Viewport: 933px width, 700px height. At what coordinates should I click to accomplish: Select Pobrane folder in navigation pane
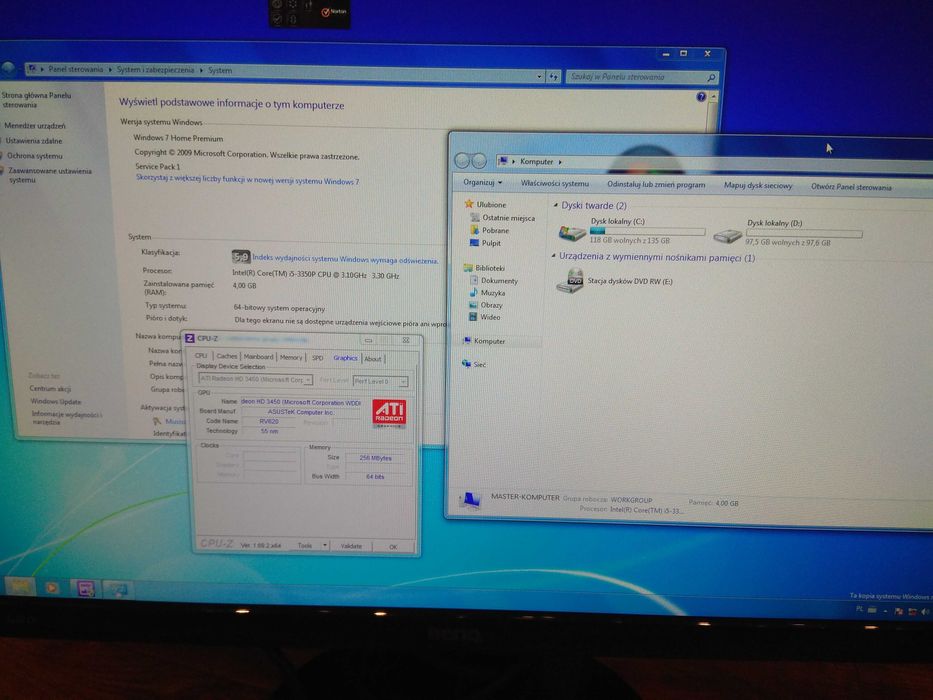click(495, 230)
